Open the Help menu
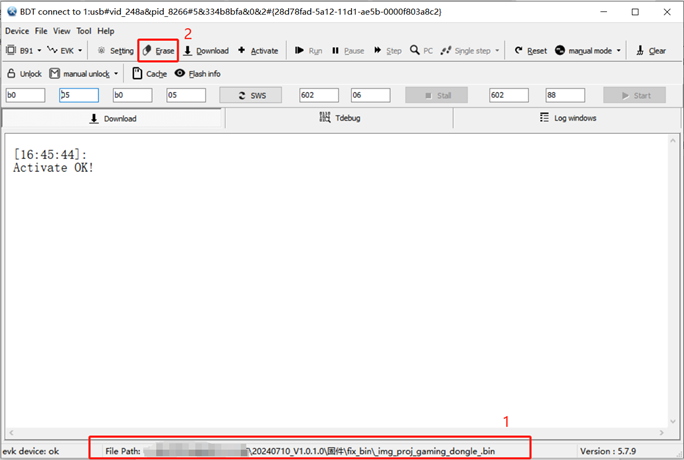The width and height of the screenshot is (684, 460). pos(106,31)
